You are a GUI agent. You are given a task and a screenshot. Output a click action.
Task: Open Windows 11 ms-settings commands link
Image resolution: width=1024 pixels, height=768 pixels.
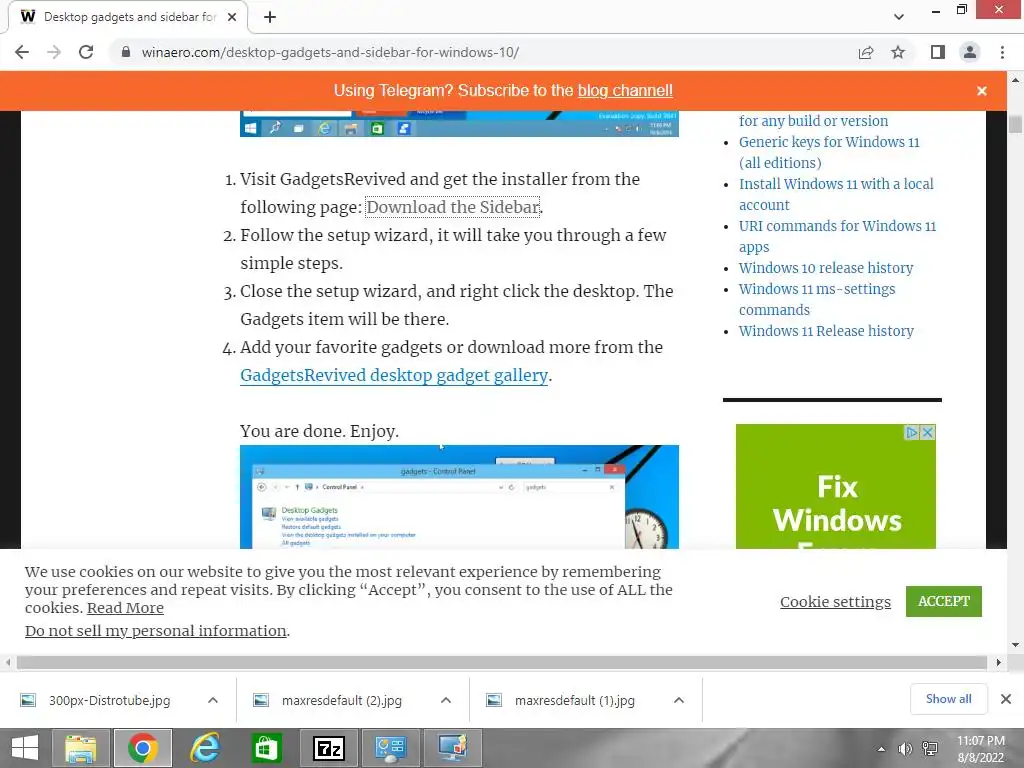coord(816,299)
